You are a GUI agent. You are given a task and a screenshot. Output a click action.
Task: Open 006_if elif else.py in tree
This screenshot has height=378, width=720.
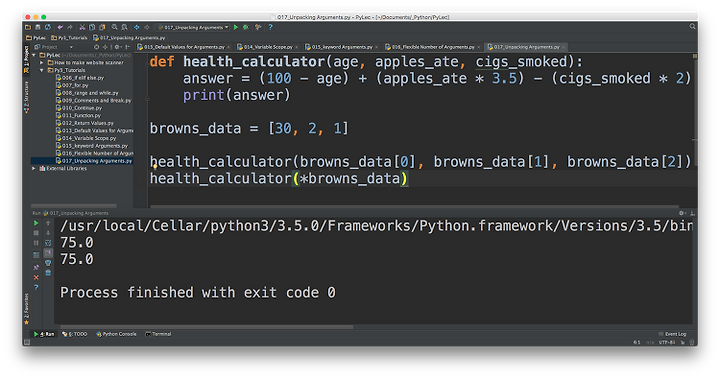click(80, 78)
